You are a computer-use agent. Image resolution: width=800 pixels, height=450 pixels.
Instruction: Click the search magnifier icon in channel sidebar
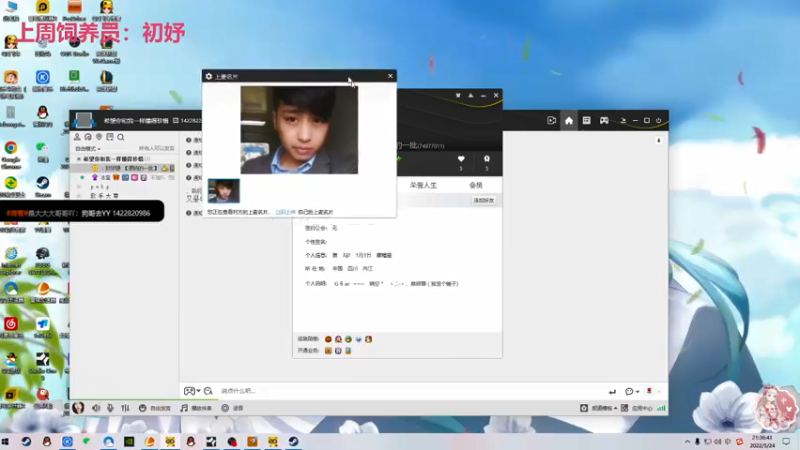click(121, 137)
